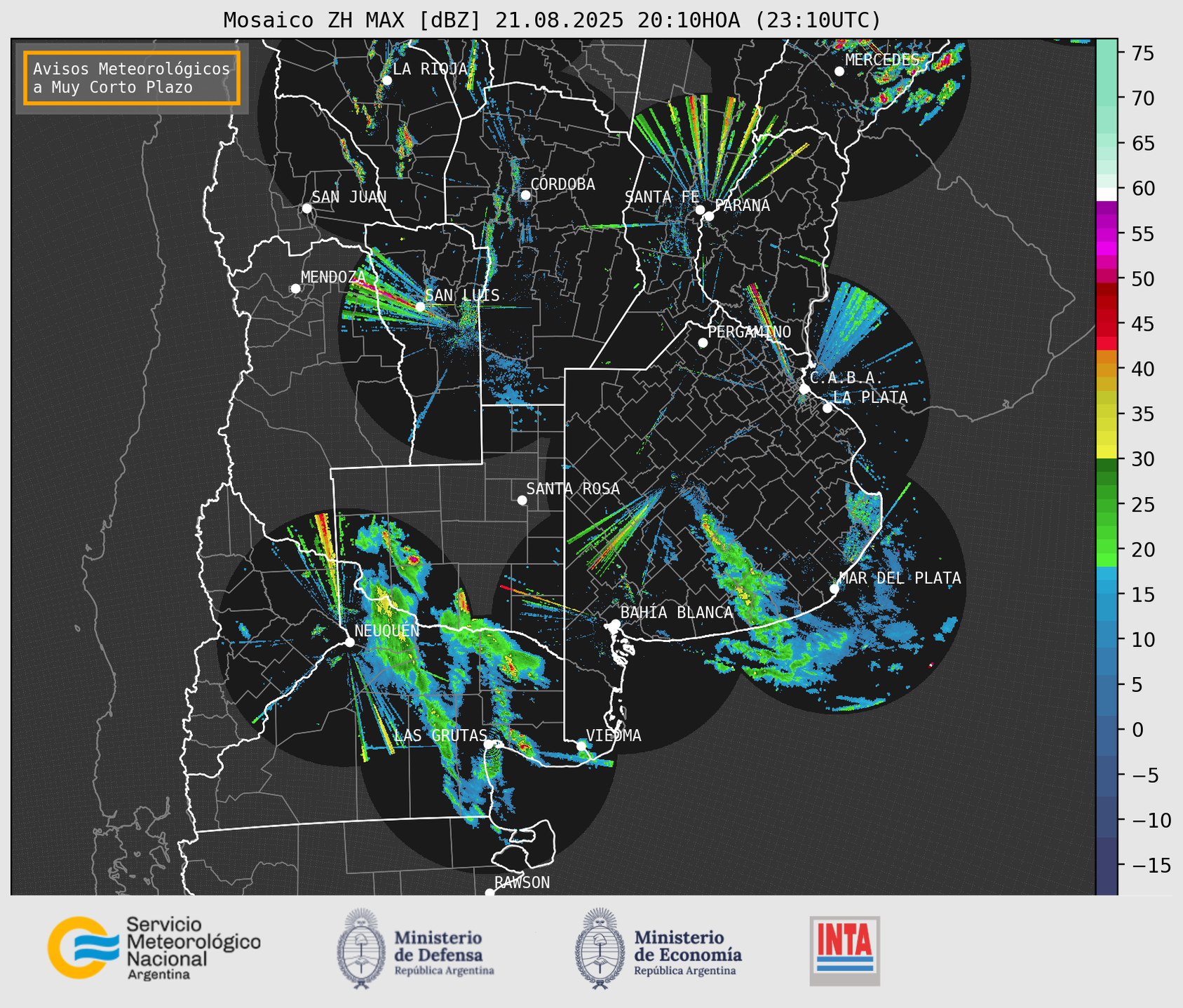
Task: Click the SAN LUIS city marker dot
Action: coord(420,306)
